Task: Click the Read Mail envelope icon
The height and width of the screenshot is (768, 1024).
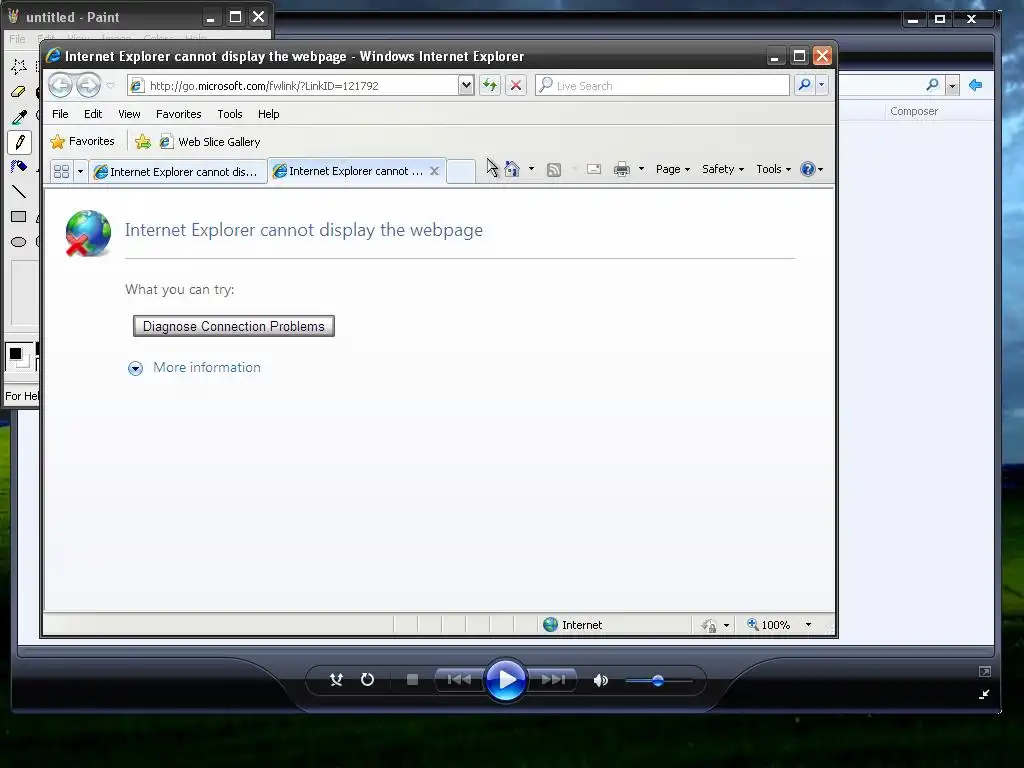Action: (x=594, y=169)
